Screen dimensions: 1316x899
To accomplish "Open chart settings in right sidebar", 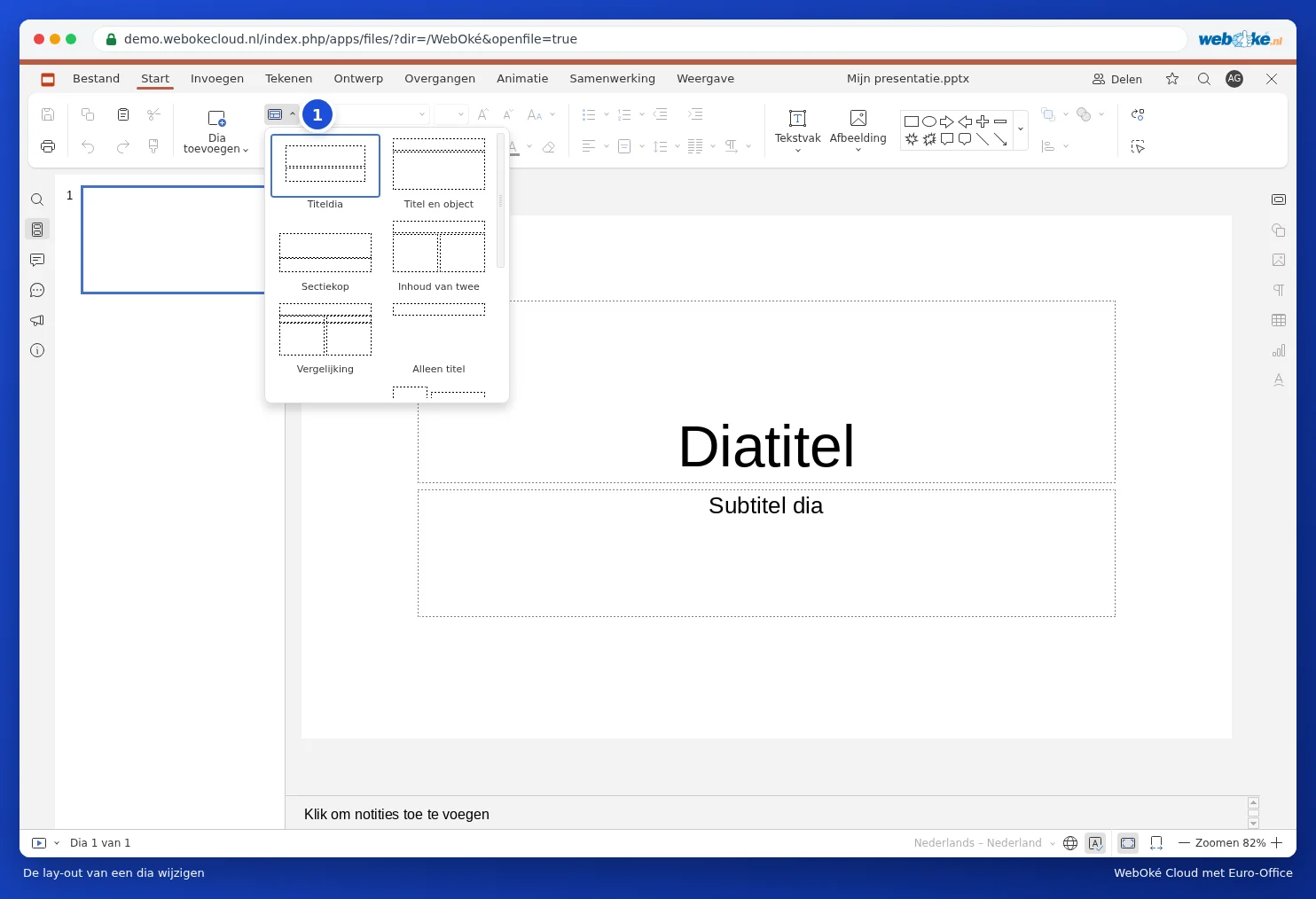I will point(1279,350).
